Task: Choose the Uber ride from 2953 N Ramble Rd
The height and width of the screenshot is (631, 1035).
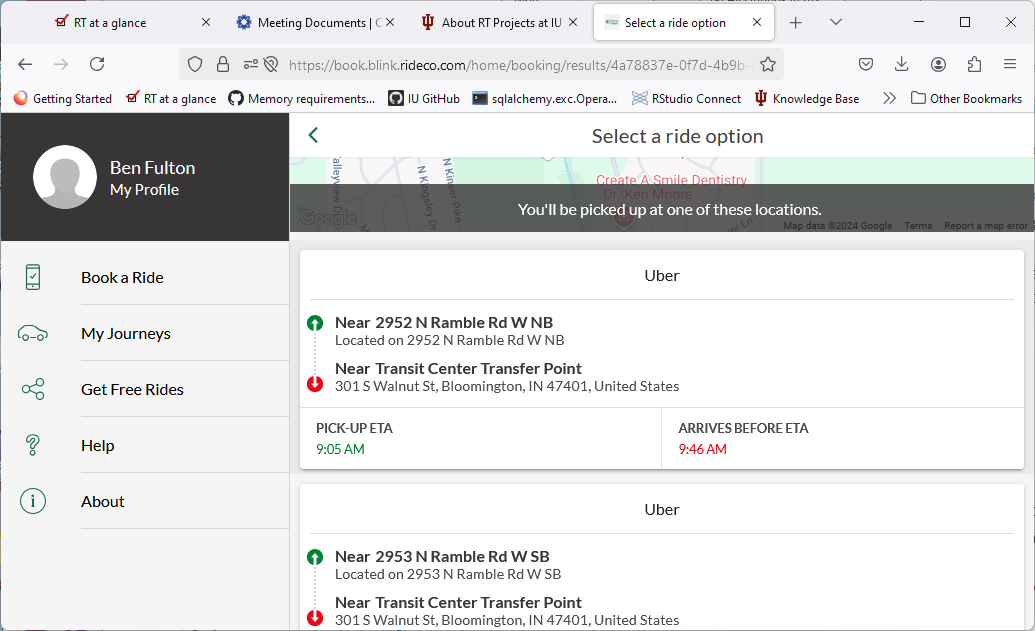Action: click(662, 558)
